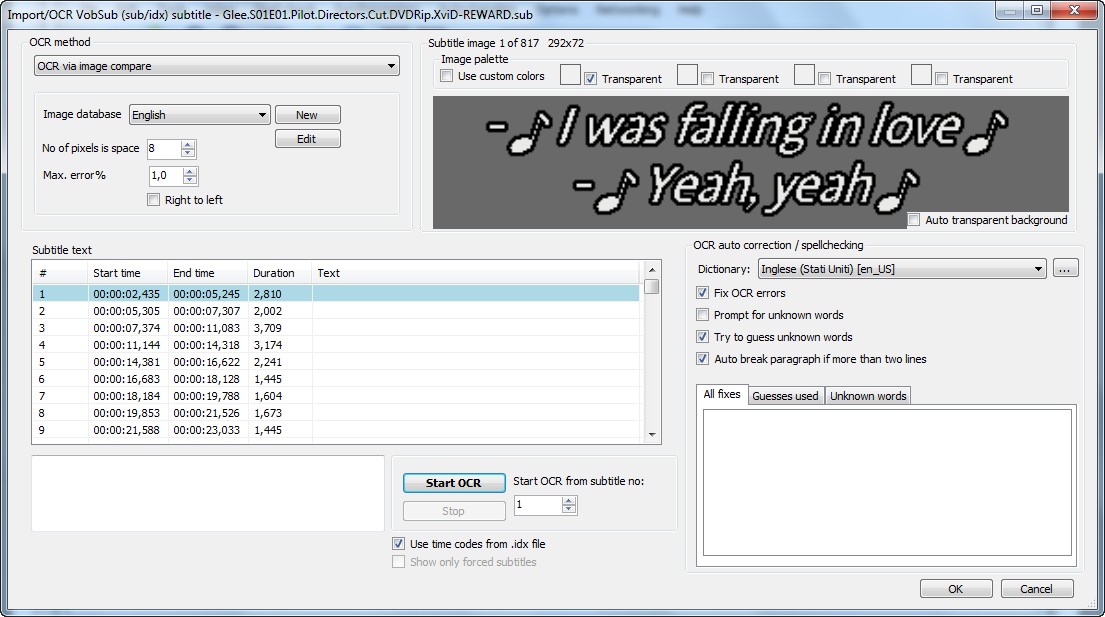Pick the fourth palette color swatch
Viewport: 1105px width, 617px height.
coord(921,75)
